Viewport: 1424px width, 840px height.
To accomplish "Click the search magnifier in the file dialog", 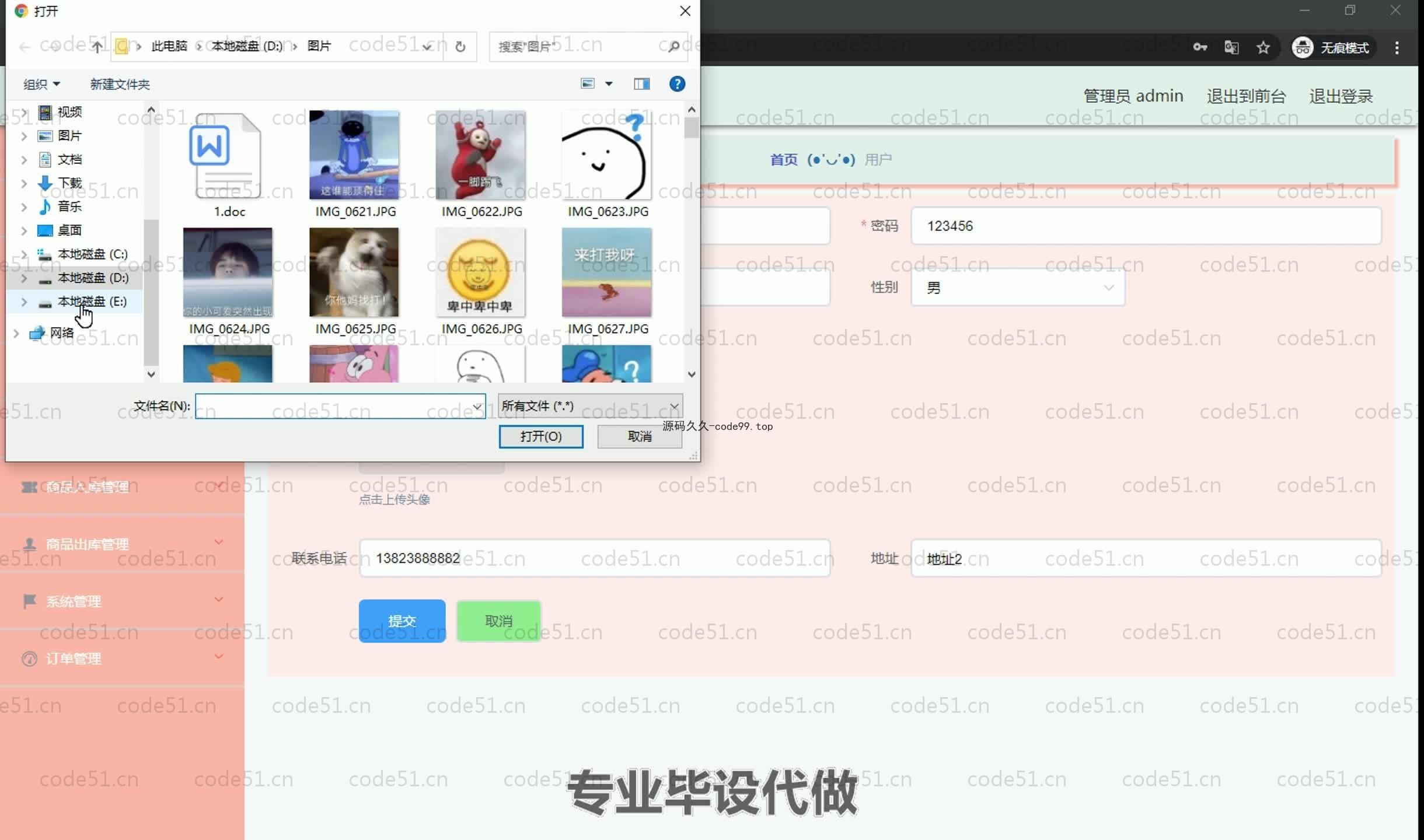I will pyautogui.click(x=673, y=47).
